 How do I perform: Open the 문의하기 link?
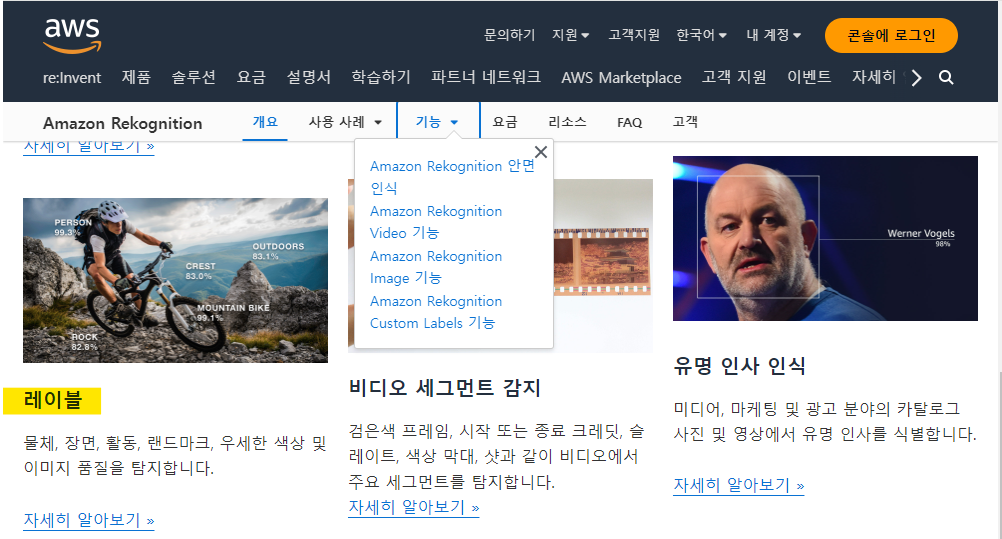pyautogui.click(x=509, y=35)
